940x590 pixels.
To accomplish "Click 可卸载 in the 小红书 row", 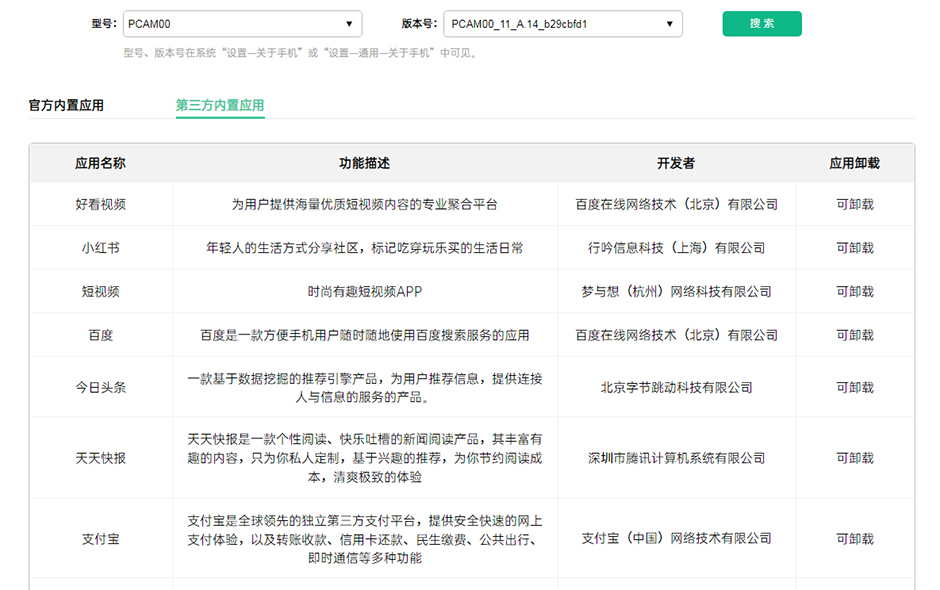I will (855, 248).
